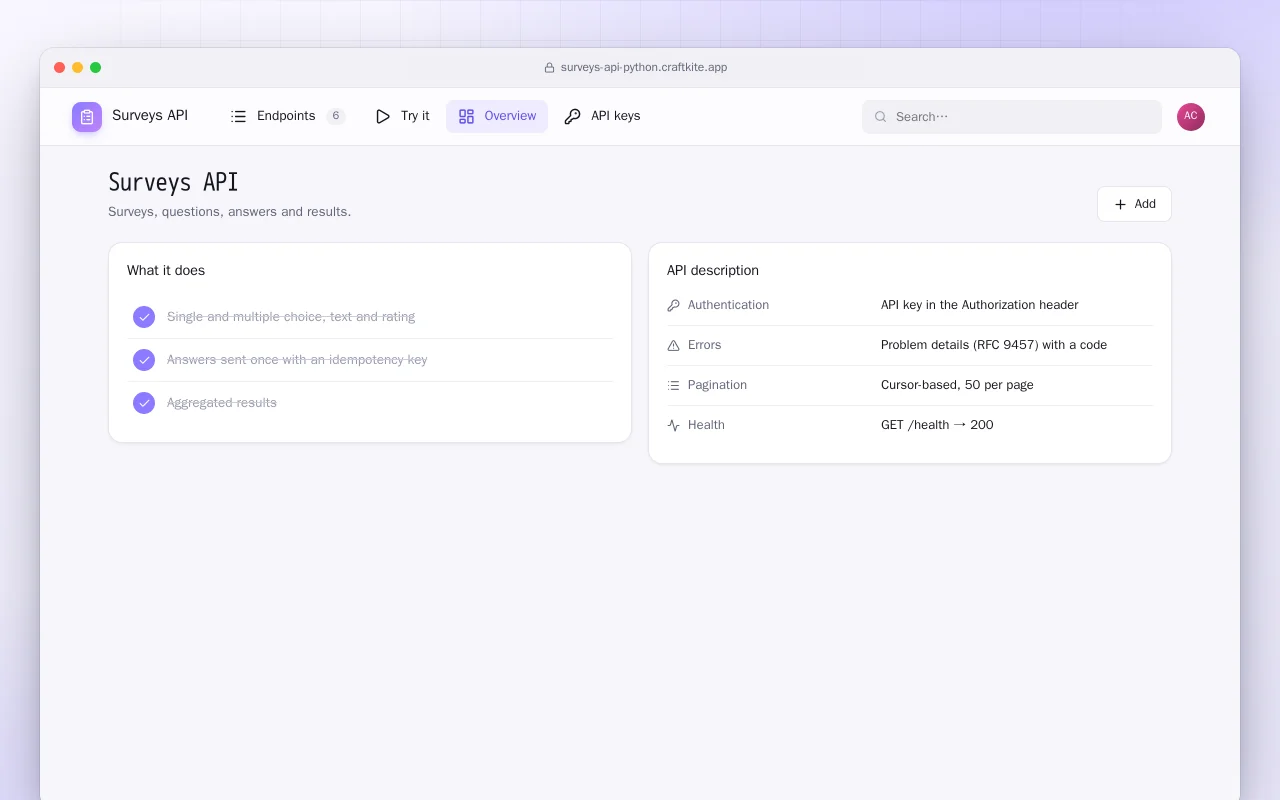
Task: Click the Endpoints list icon
Action: point(238,116)
